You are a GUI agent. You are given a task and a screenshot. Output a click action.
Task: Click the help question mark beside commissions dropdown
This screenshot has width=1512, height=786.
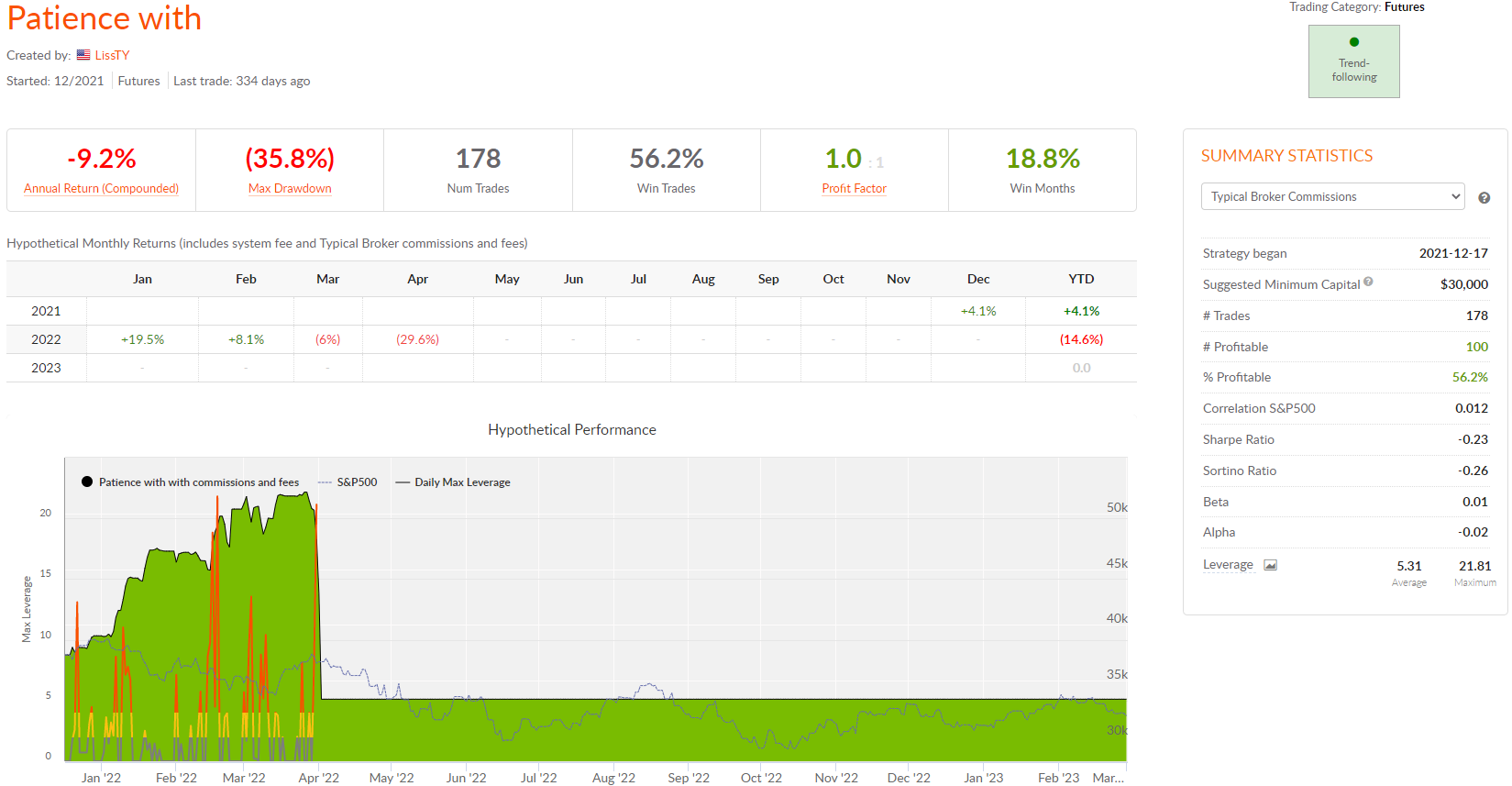1484,198
